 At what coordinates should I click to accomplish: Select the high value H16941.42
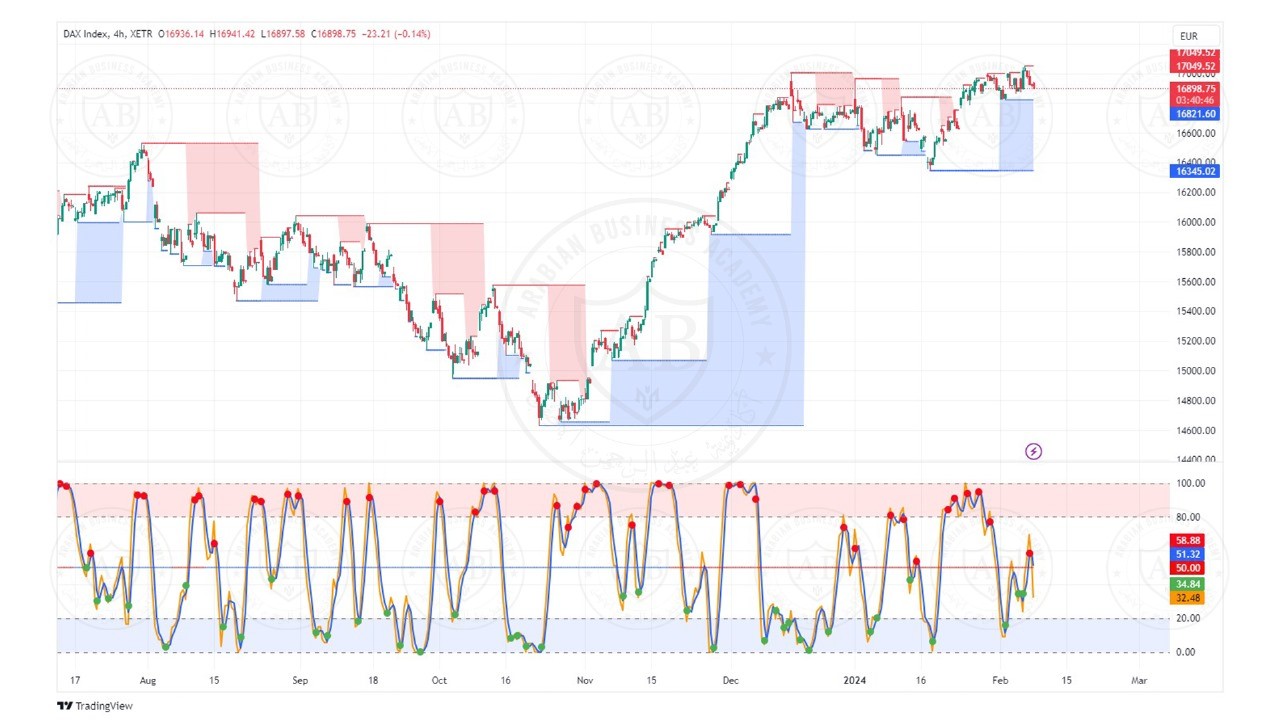(x=233, y=34)
